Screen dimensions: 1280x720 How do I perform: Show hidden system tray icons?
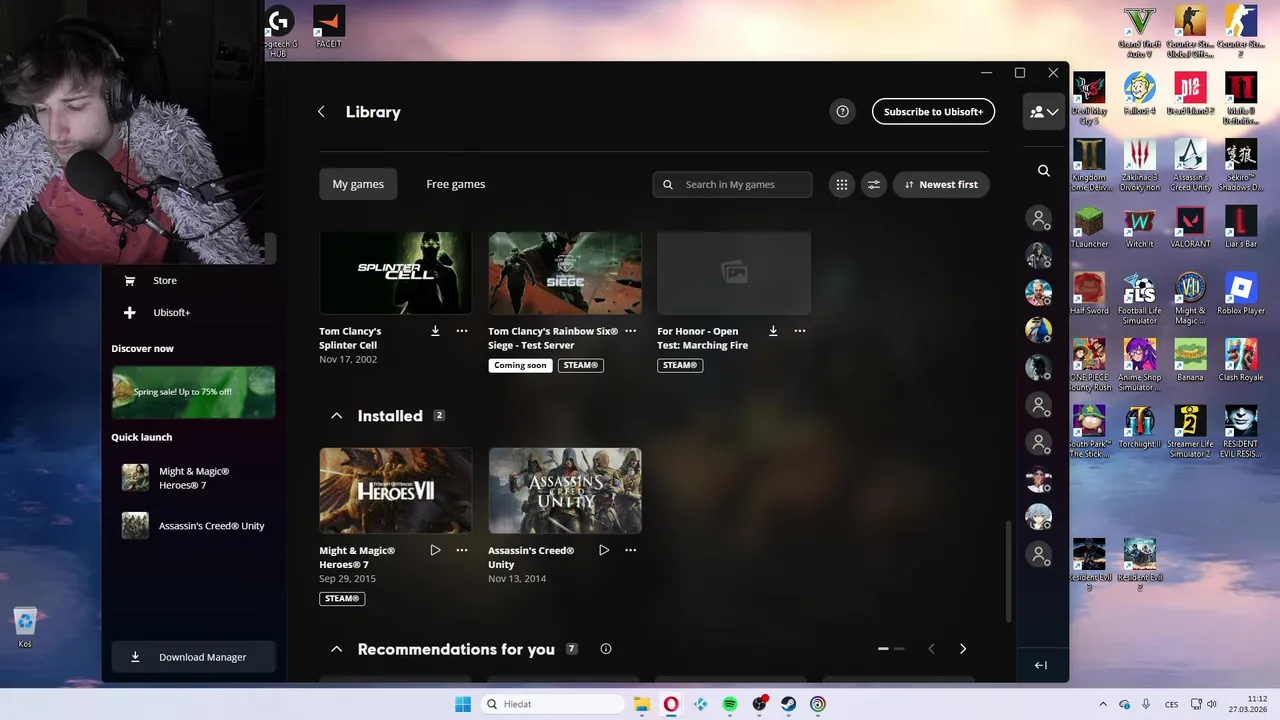pyautogui.click(x=1103, y=704)
